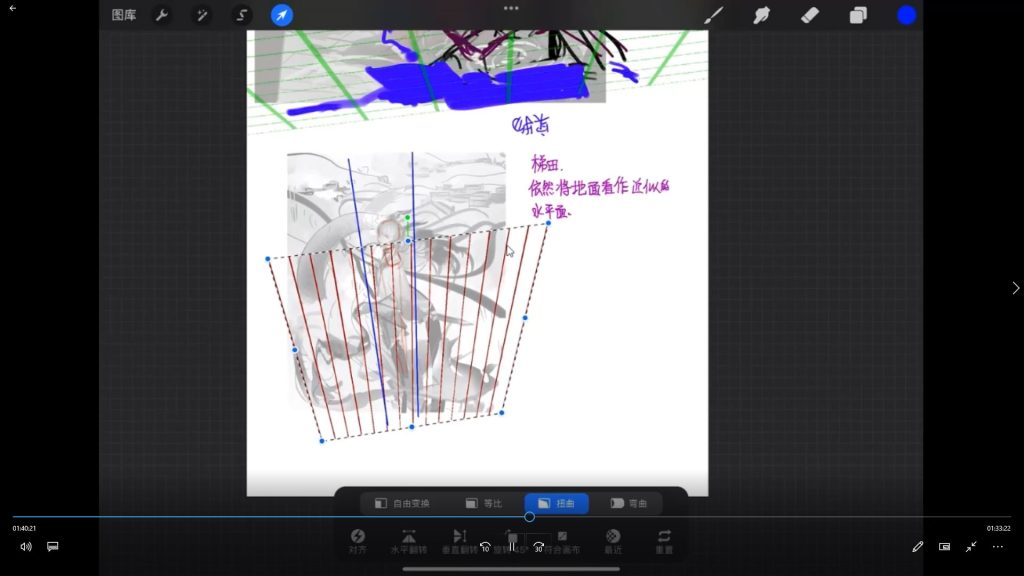Screen dimensions: 1024x576
Task: Select 扭曲 distort mode
Action: 557,503
